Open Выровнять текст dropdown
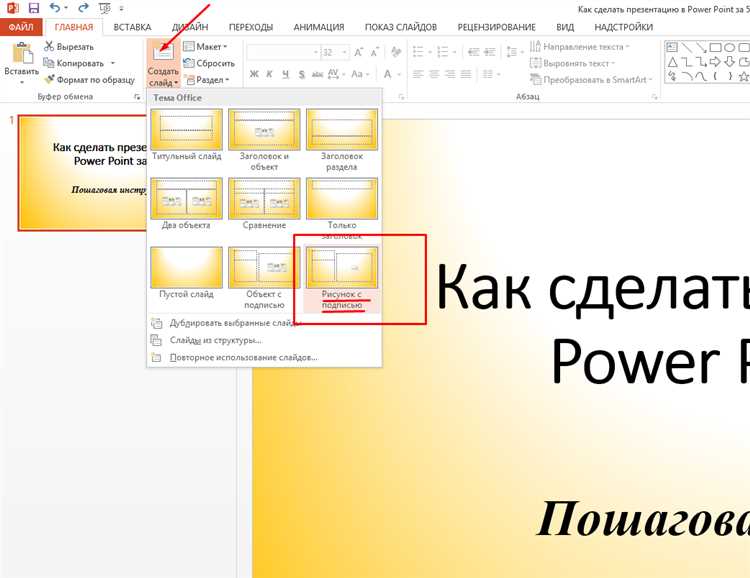This screenshot has height=578, width=750. point(572,63)
